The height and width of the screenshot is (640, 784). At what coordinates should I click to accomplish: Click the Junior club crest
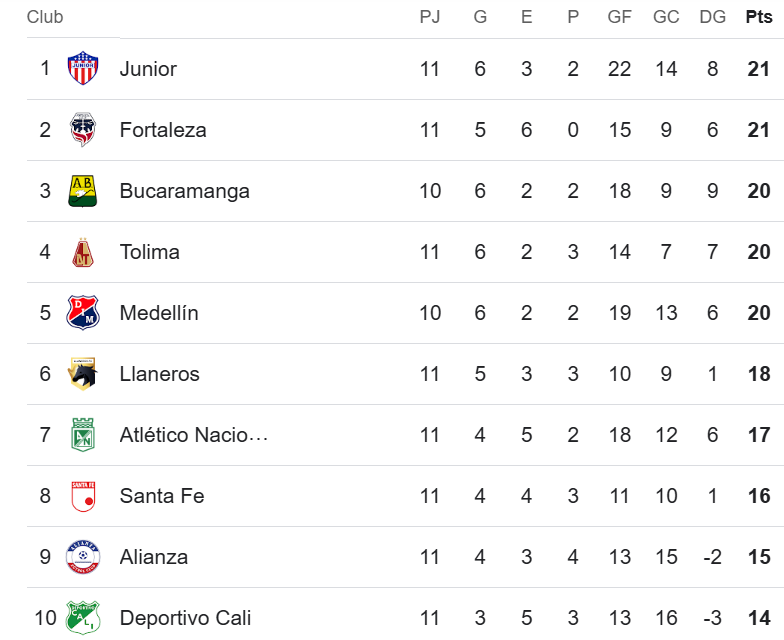click(82, 68)
